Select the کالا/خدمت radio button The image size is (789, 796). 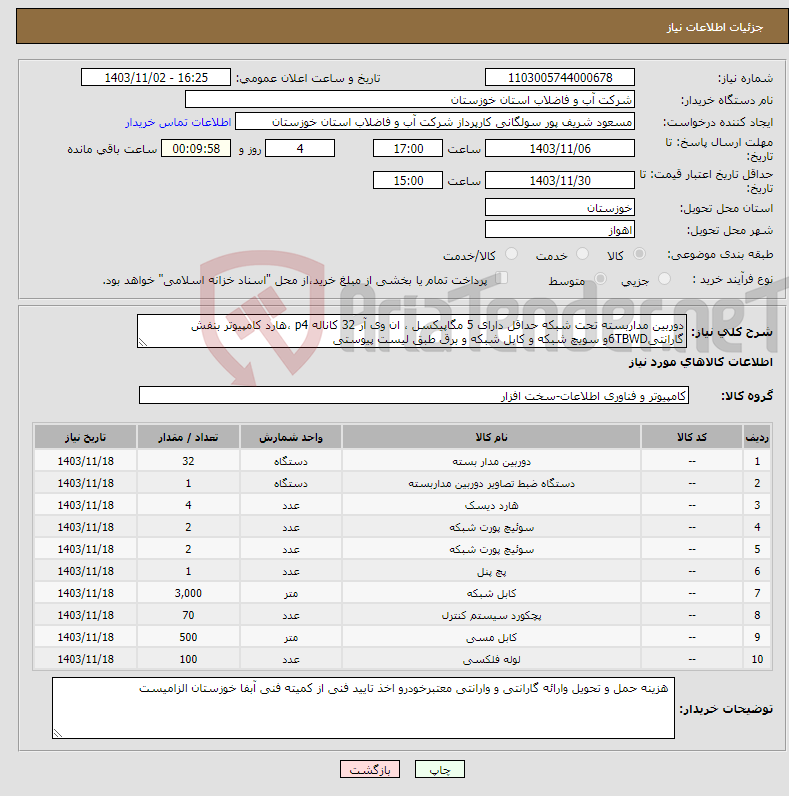click(511, 254)
